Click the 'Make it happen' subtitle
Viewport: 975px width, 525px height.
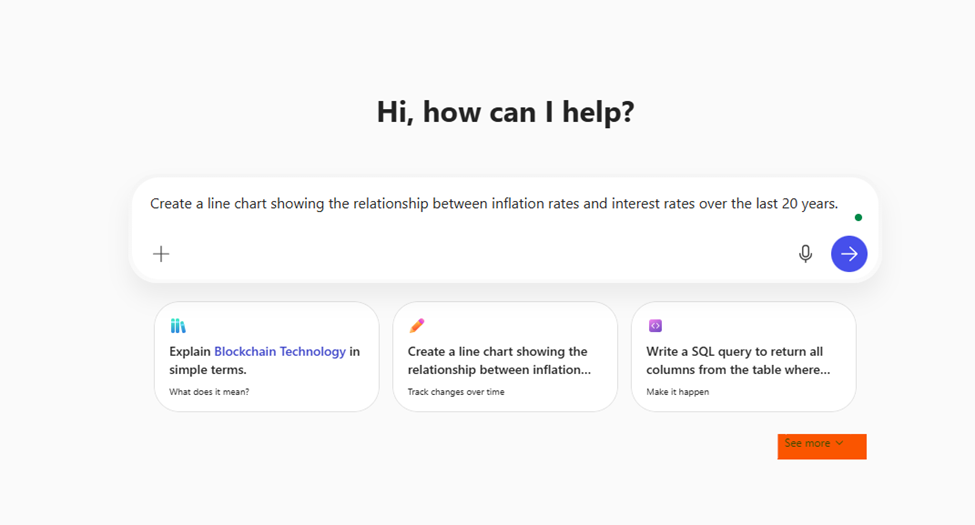coord(677,392)
